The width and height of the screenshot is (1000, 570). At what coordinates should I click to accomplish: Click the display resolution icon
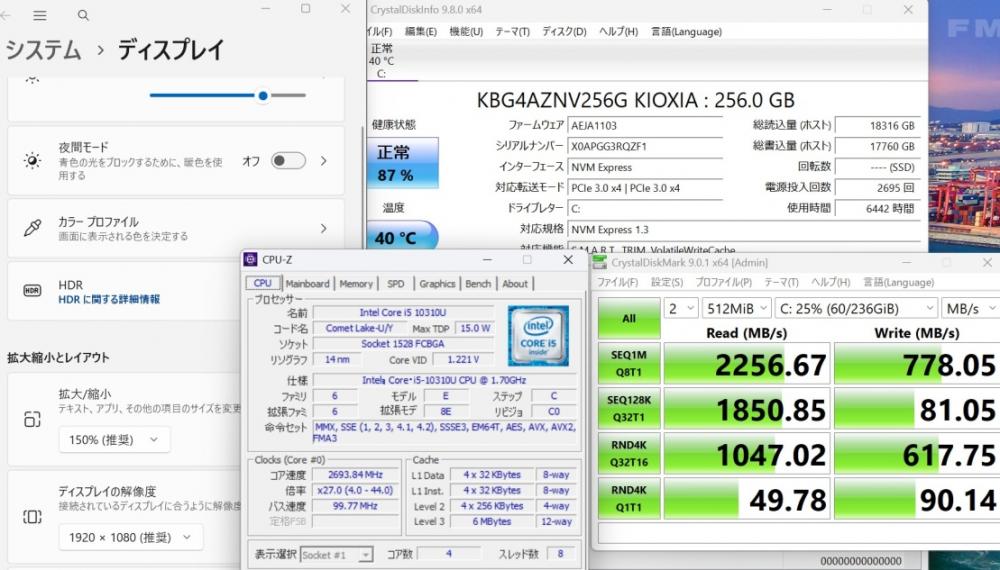[32, 516]
